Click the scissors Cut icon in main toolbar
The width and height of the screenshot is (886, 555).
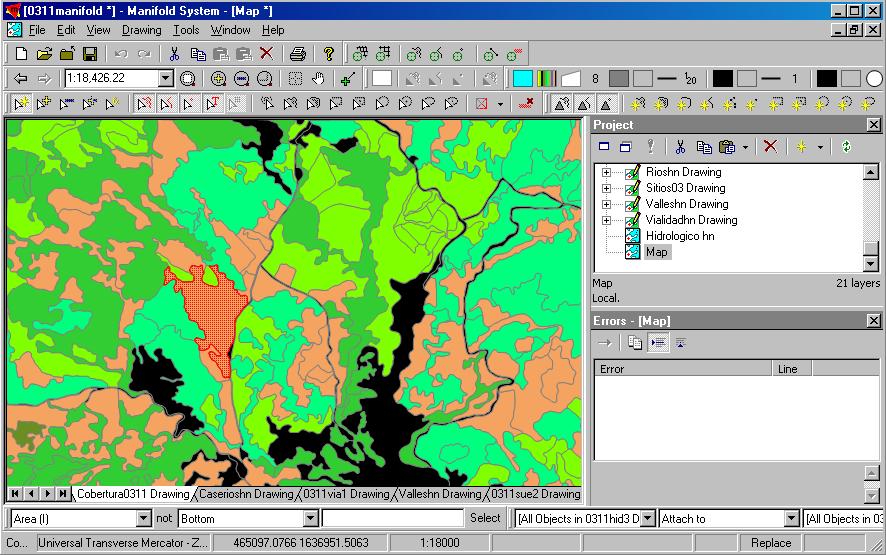pyautogui.click(x=174, y=54)
